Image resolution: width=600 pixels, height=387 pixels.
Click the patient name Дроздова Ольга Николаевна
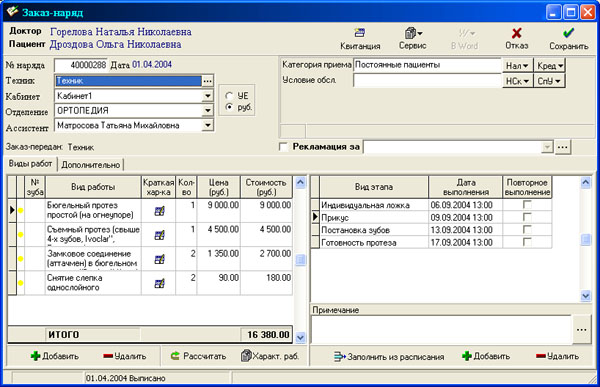tap(116, 44)
